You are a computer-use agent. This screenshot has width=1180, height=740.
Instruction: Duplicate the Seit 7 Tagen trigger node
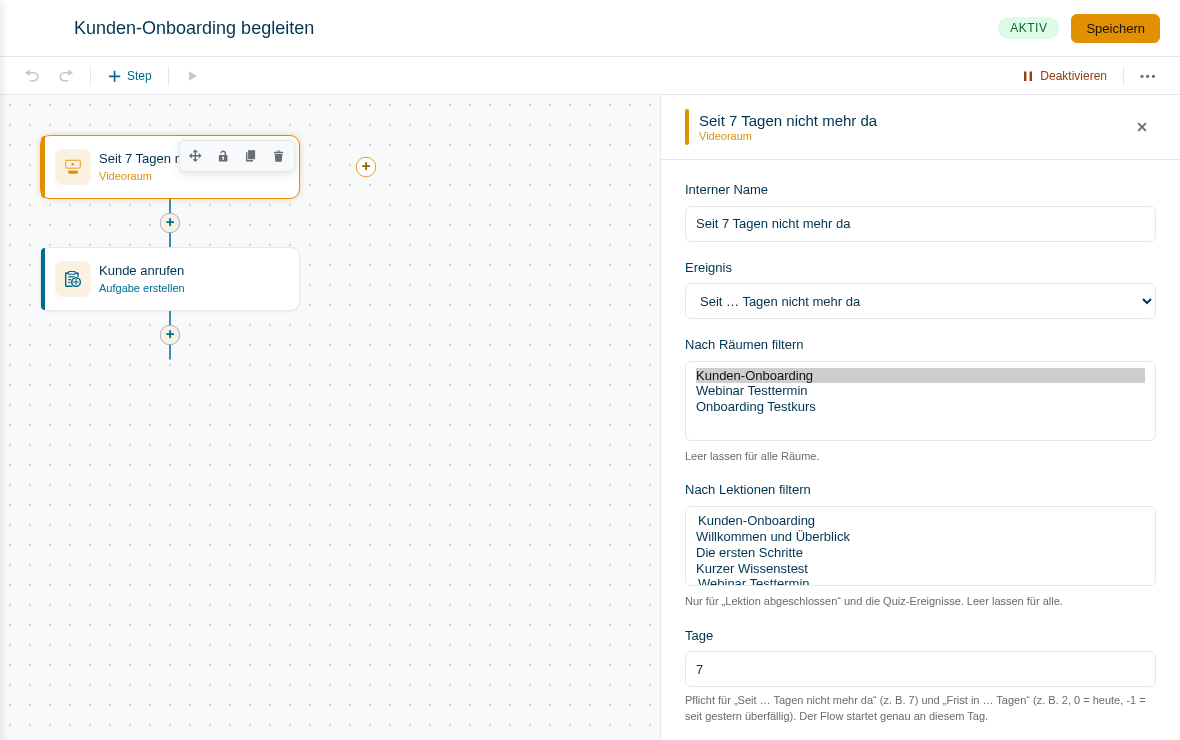(x=251, y=156)
